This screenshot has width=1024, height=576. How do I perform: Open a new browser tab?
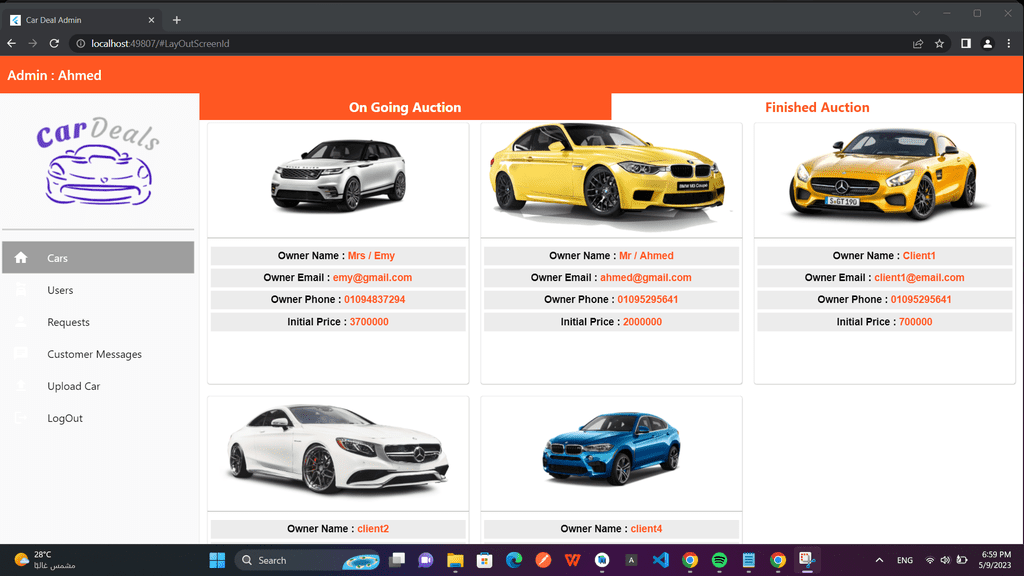pos(176,20)
